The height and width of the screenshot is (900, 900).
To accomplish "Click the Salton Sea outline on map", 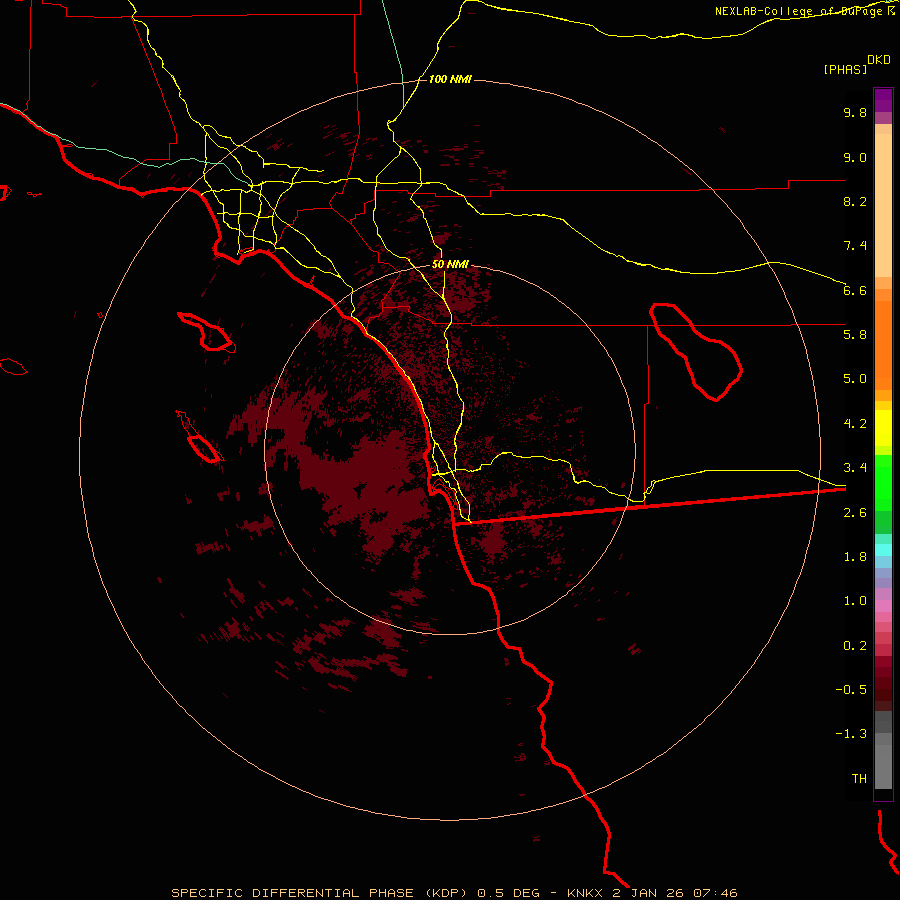I will (696, 352).
